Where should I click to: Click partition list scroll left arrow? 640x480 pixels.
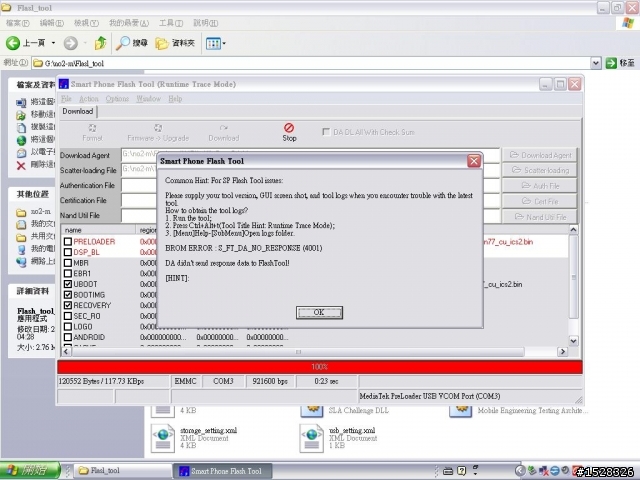pos(67,351)
